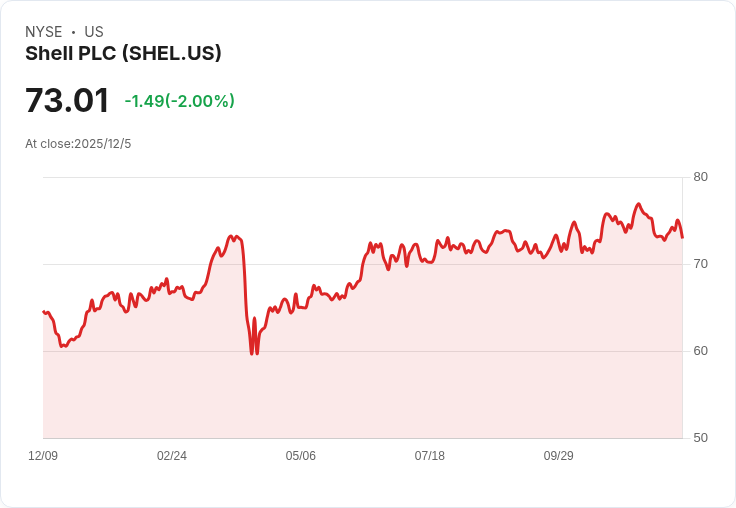736x508 pixels.
Task: Select the US market label
Action: [94, 32]
